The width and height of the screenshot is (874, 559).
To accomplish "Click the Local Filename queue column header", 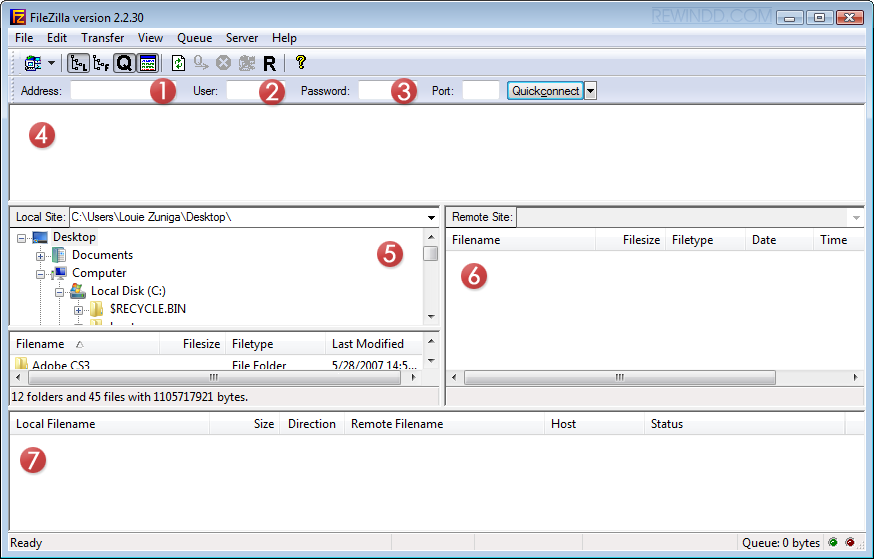I will (110, 424).
